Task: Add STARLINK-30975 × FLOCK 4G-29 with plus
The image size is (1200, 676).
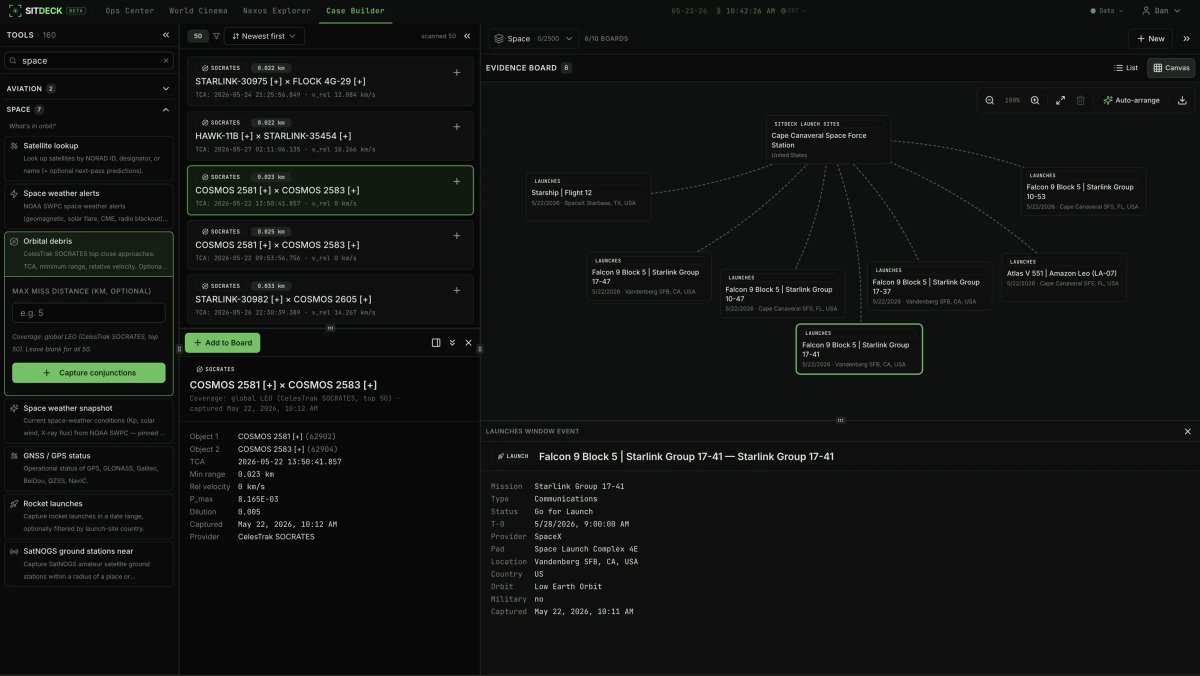Action: pyautogui.click(x=457, y=72)
